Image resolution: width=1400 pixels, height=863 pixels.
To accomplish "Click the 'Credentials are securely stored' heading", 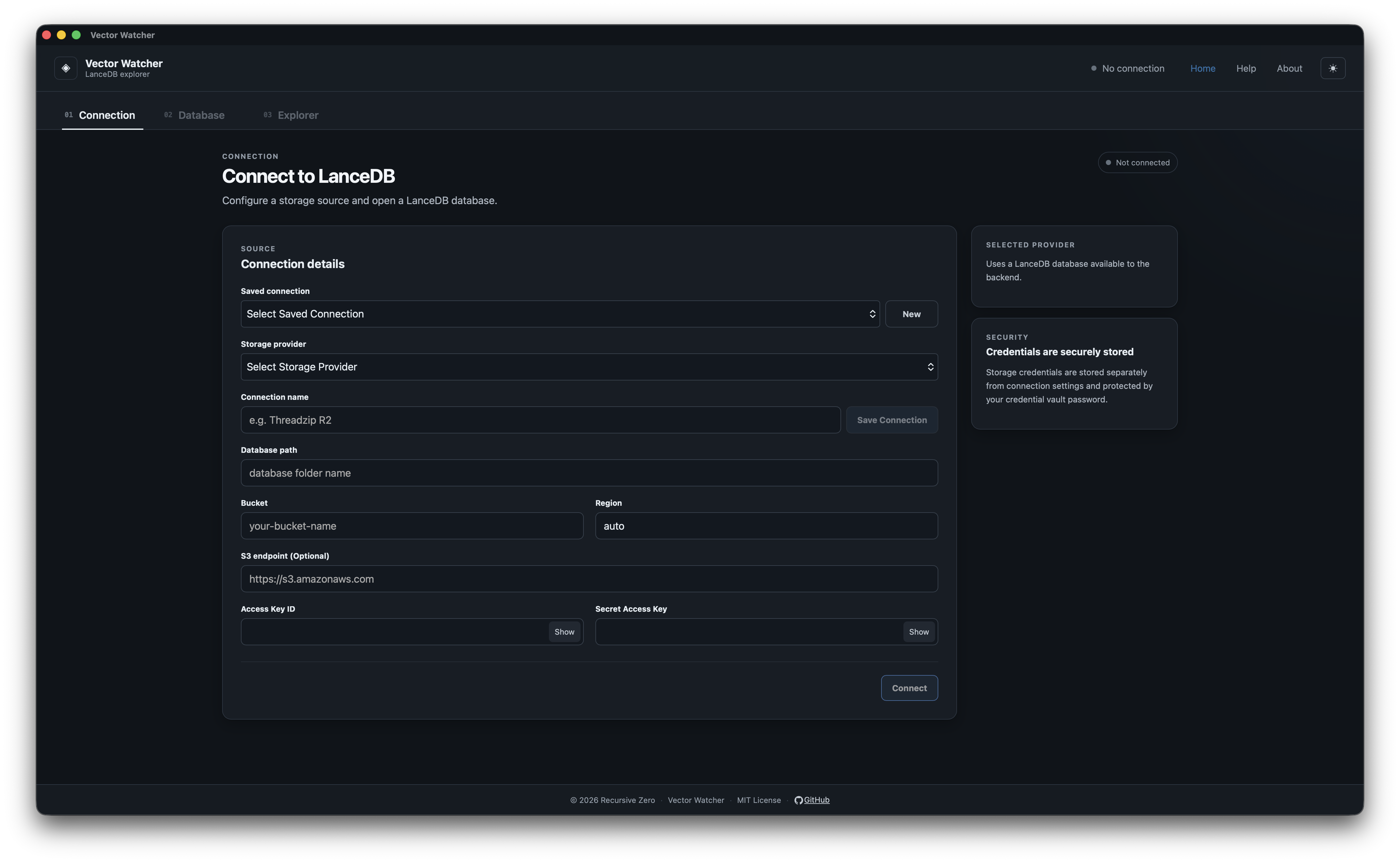I will [x=1059, y=352].
